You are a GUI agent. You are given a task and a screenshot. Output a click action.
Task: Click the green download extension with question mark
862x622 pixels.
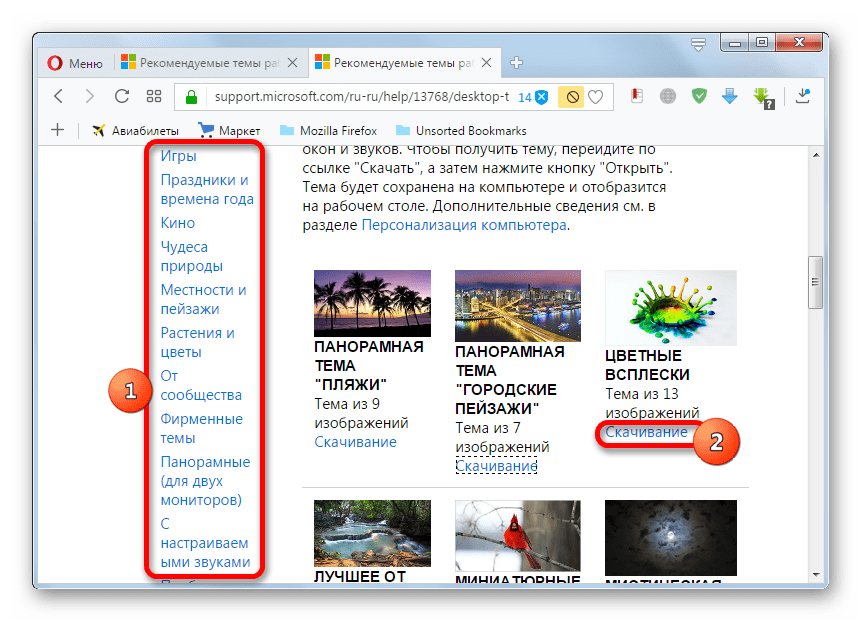point(764,98)
